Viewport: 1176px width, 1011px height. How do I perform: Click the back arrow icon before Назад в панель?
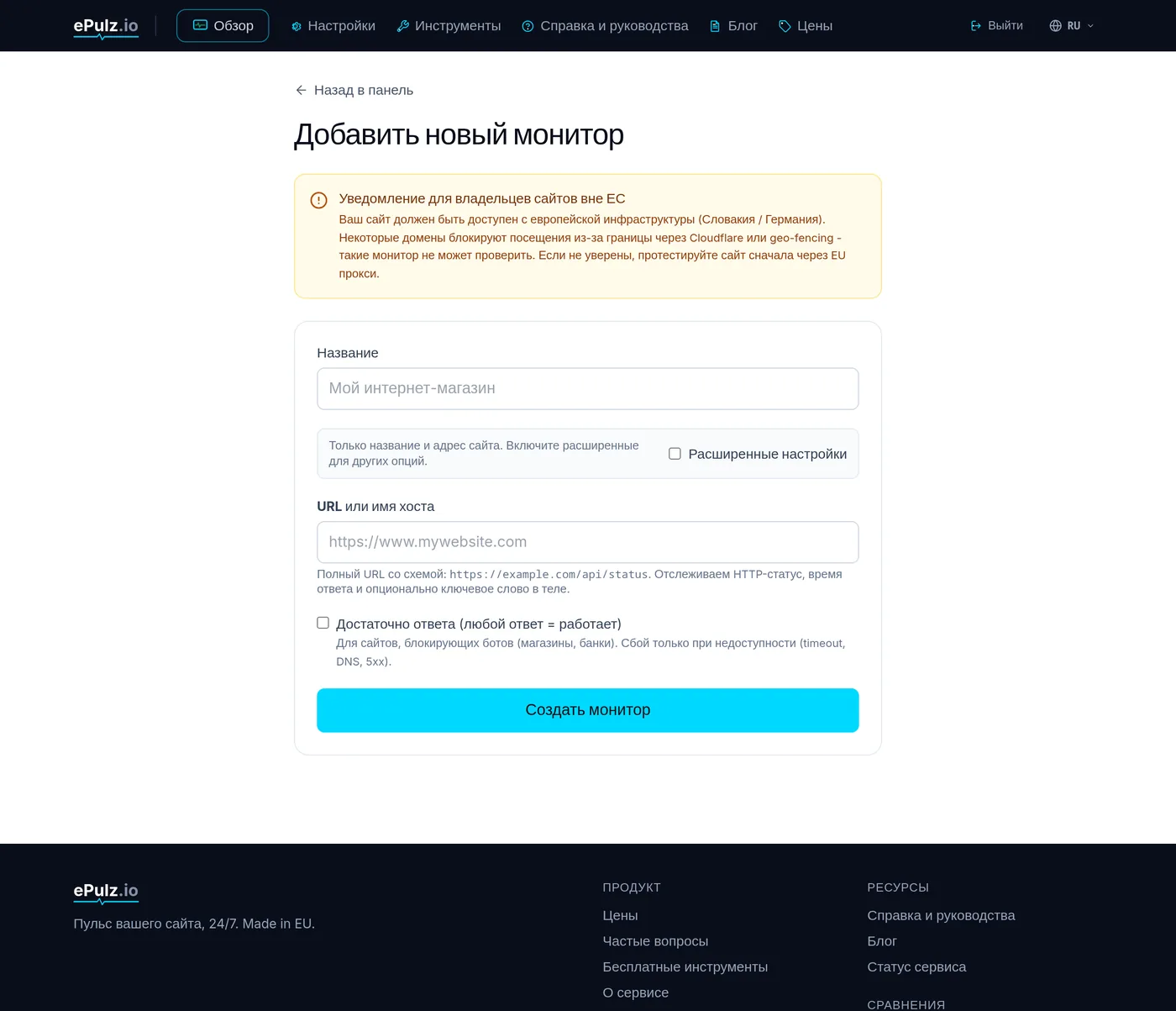click(x=301, y=90)
